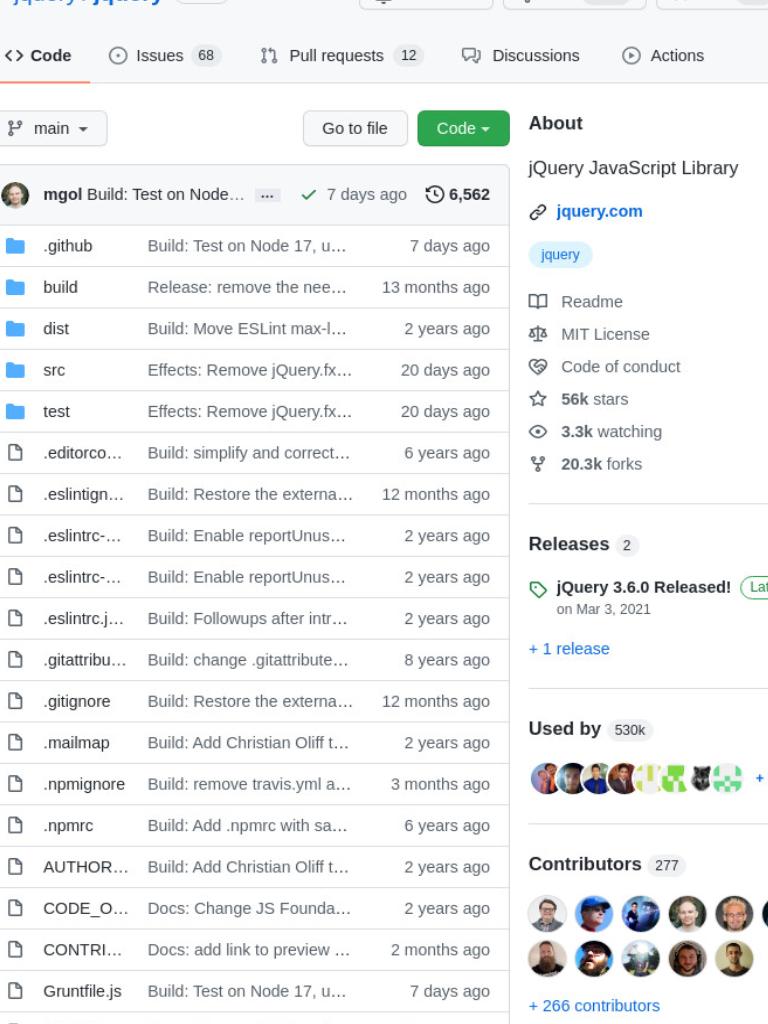This screenshot has height=1024, width=768.
Task: Click the eye watching icon
Action: coord(537,432)
